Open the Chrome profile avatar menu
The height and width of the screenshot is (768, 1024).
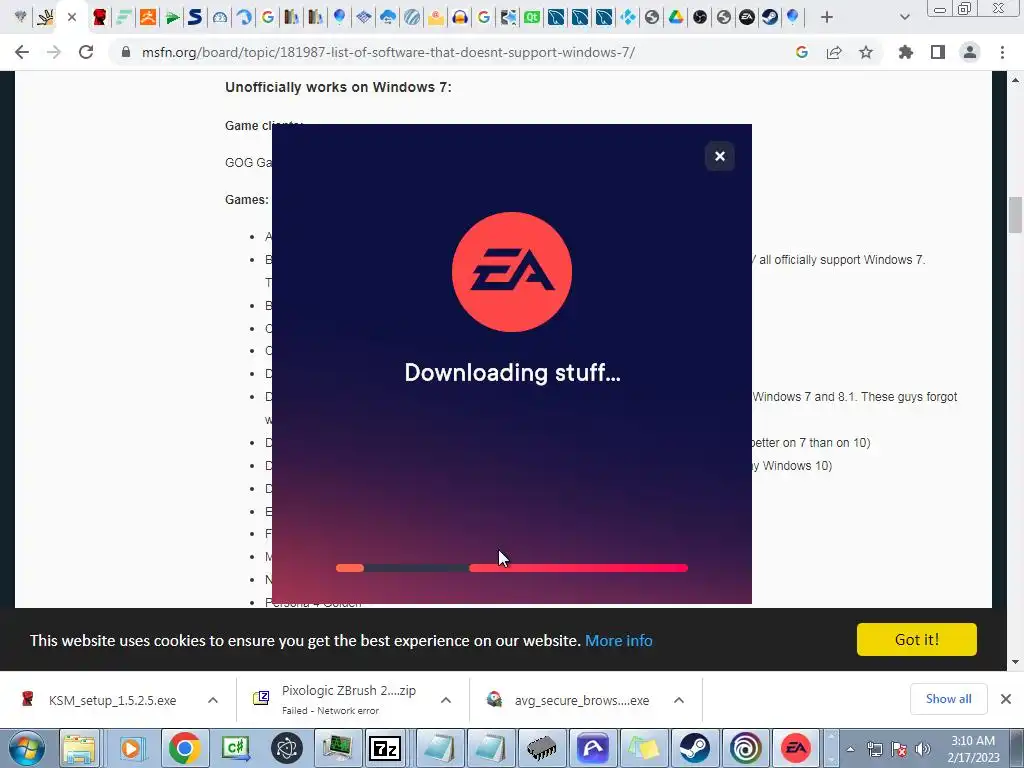pyautogui.click(x=970, y=52)
